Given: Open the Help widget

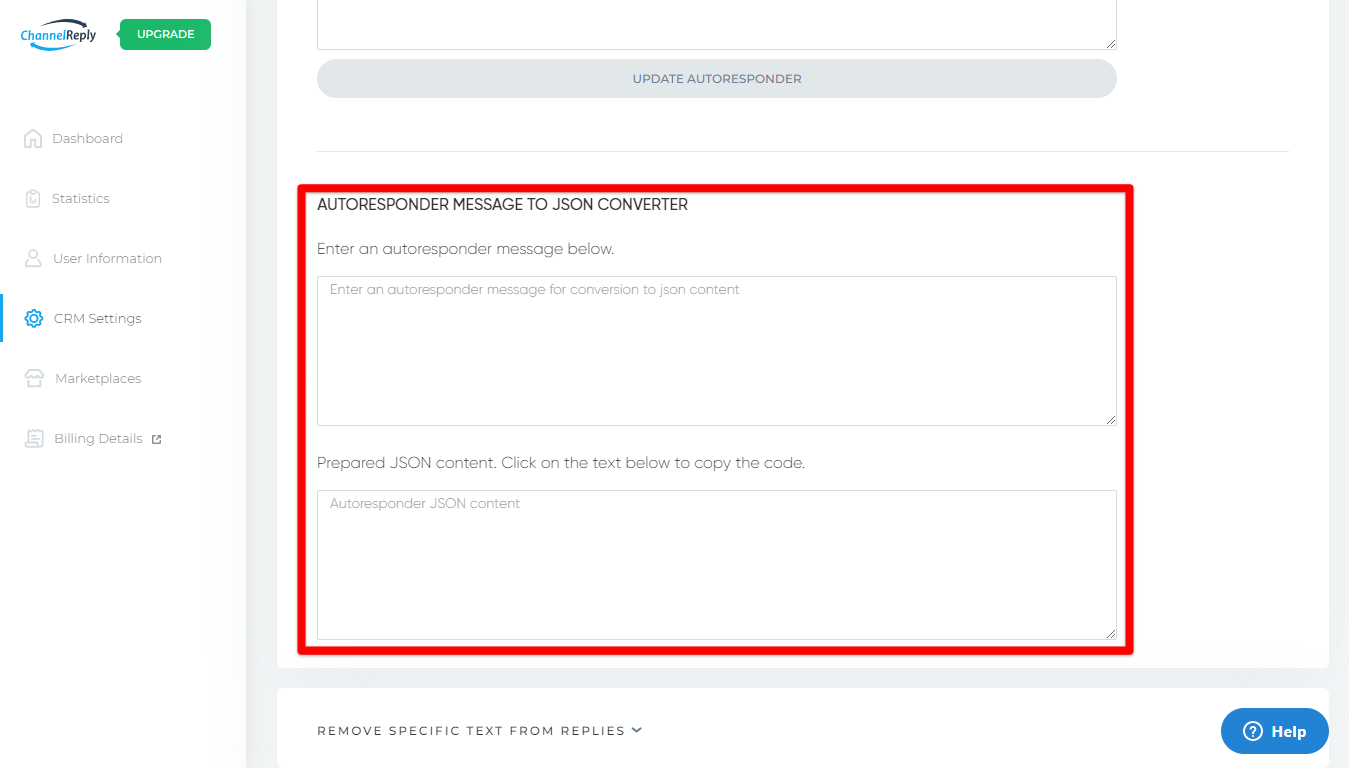Looking at the screenshot, I should point(1275,731).
